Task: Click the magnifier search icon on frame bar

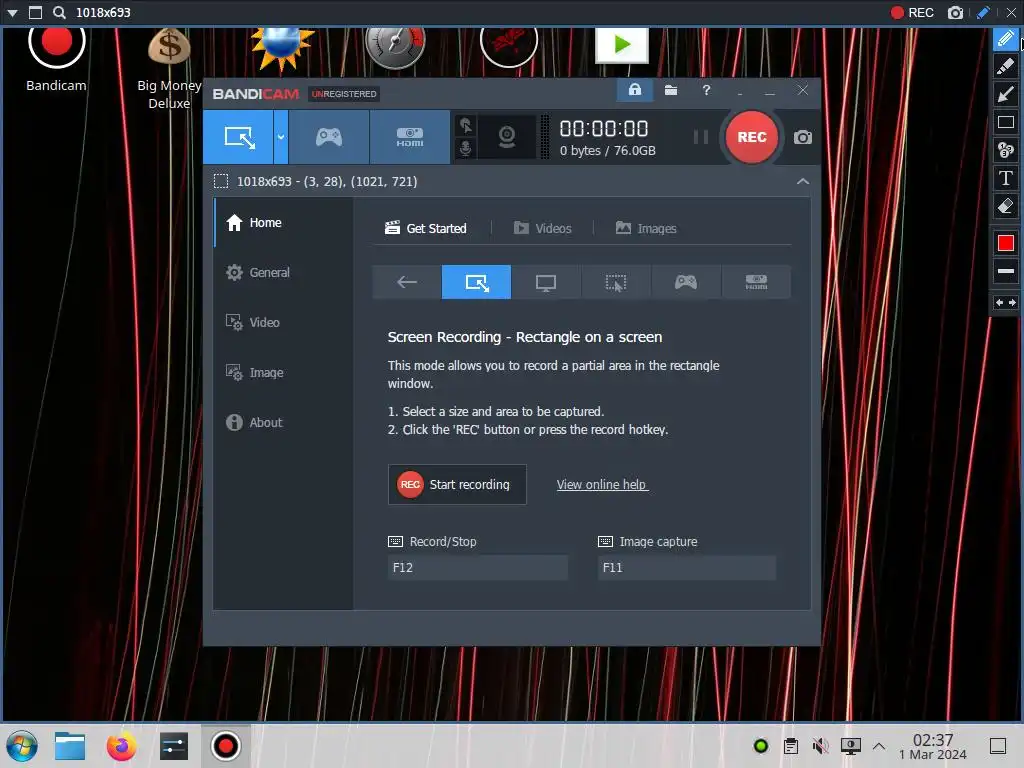Action: click(x=59, y=12)
